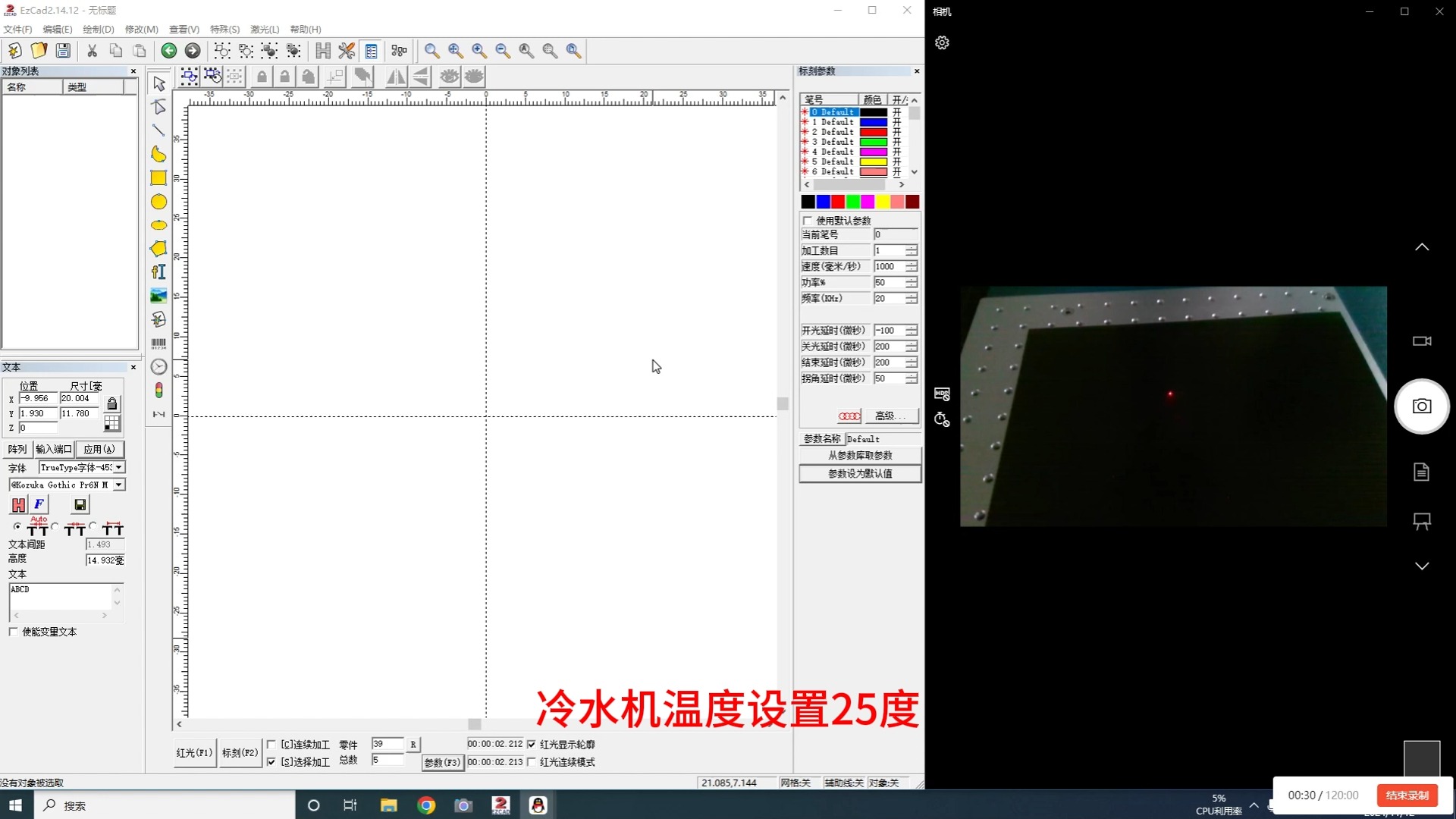The height and width of the screenshot is (819, 1456).
Task: Open the barcode tool
Action: [x=158, y=343]
